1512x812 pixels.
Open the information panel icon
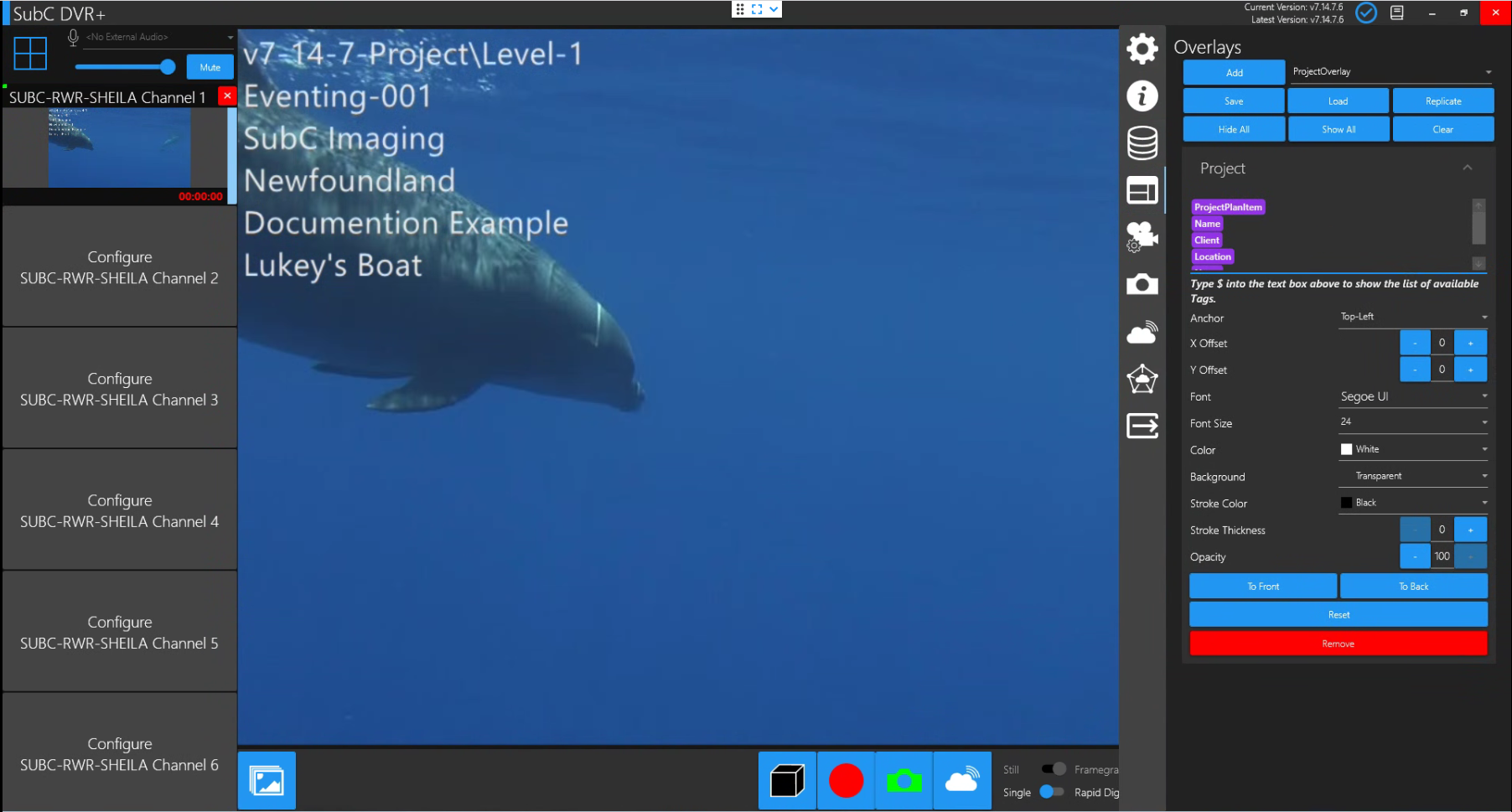click(x=1142, y=96)
